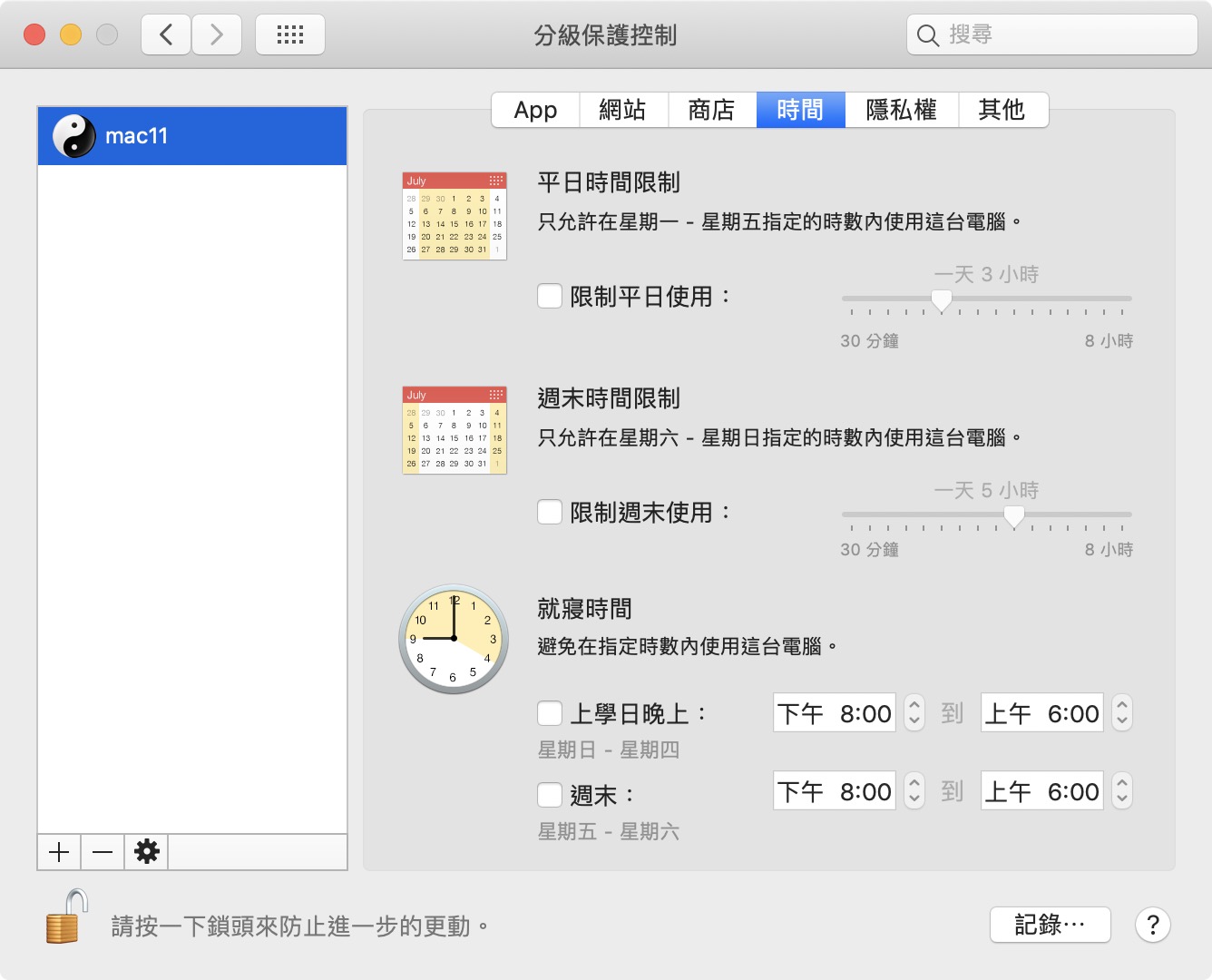Click the 搜尋 search field
1212x980 pixels.
coord(1061,35)
